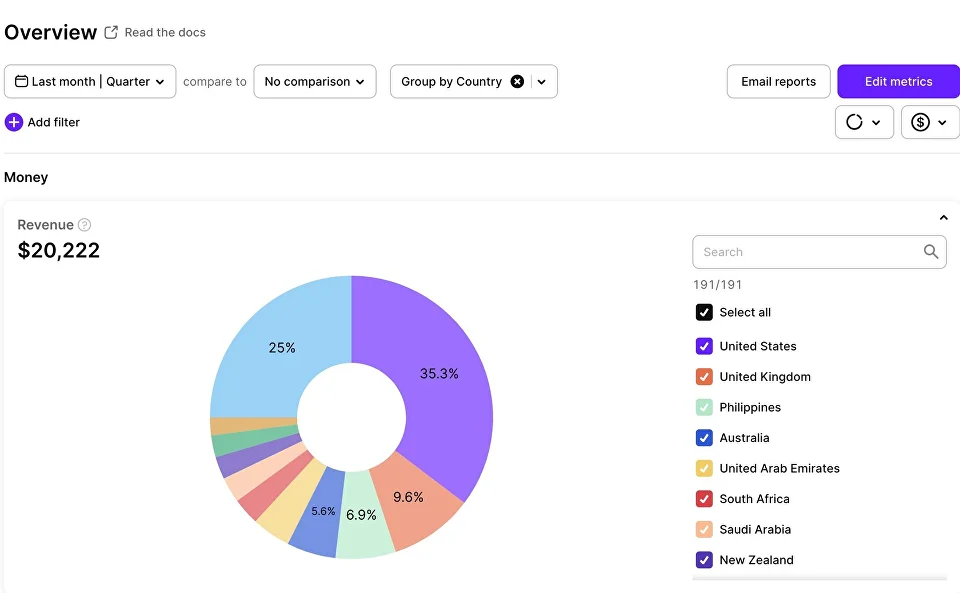The image size is (960, 593).
Task: Focus the country Search input field
Action: [x=819, y=252]
